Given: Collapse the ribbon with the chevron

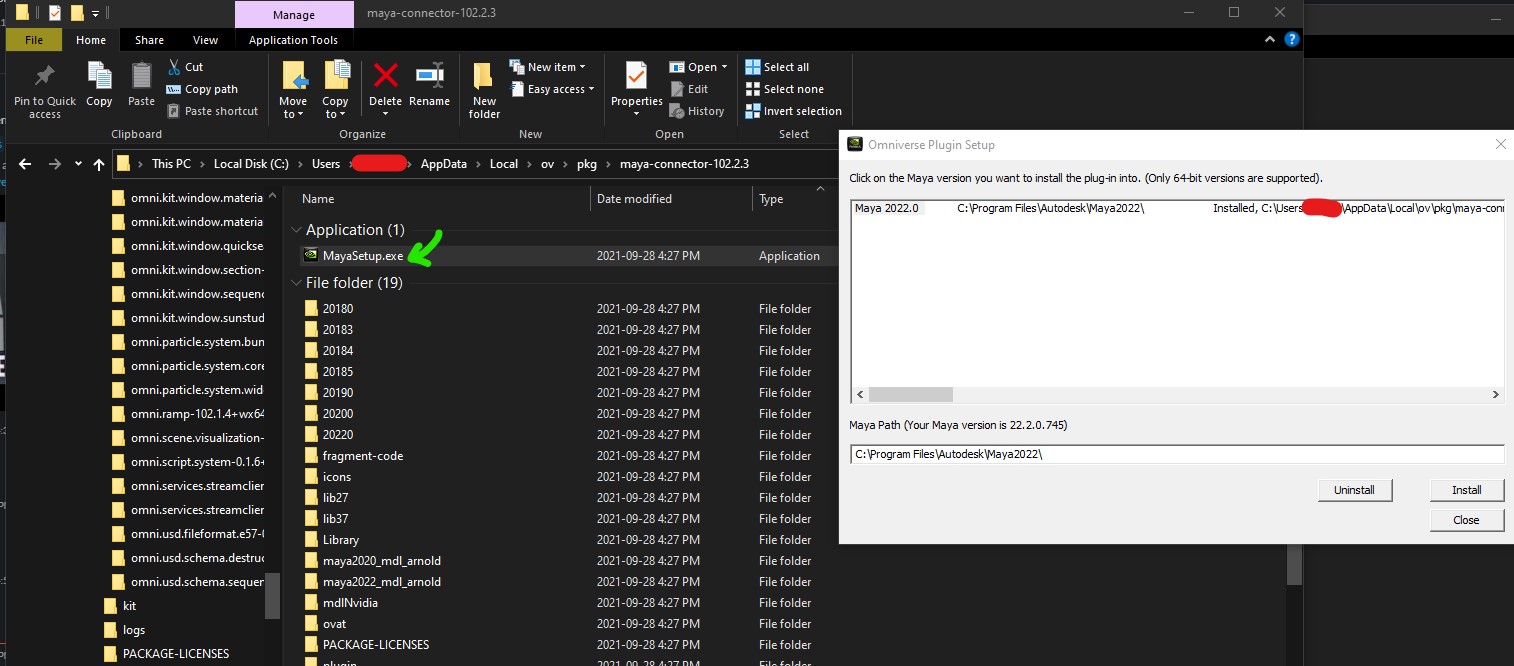Looking at the screenshot, I should tap(1272, 40).
